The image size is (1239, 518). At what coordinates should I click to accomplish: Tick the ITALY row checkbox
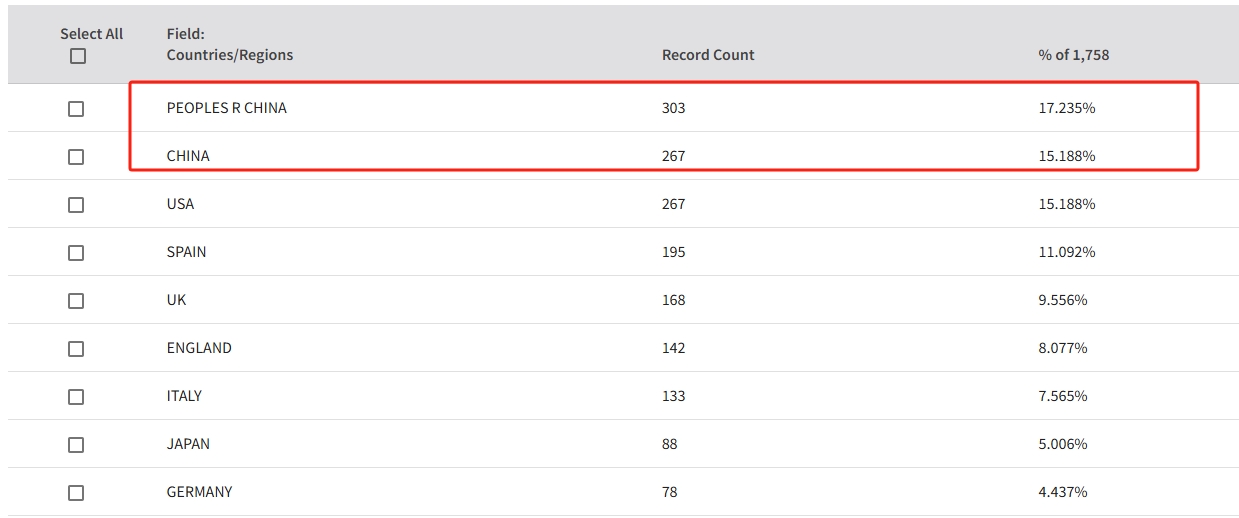pyautogui.click(x=76, y=397)
